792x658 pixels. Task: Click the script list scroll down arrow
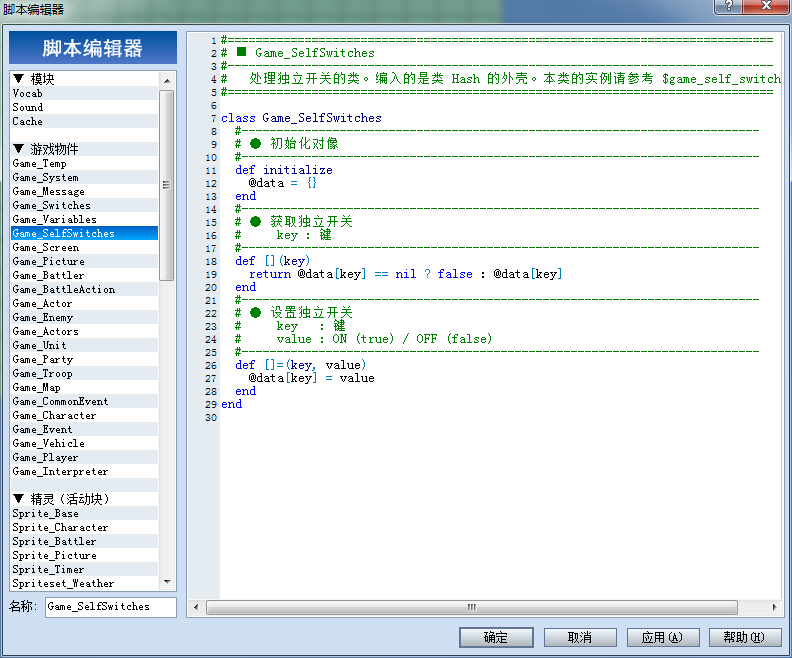click(167, 582)
